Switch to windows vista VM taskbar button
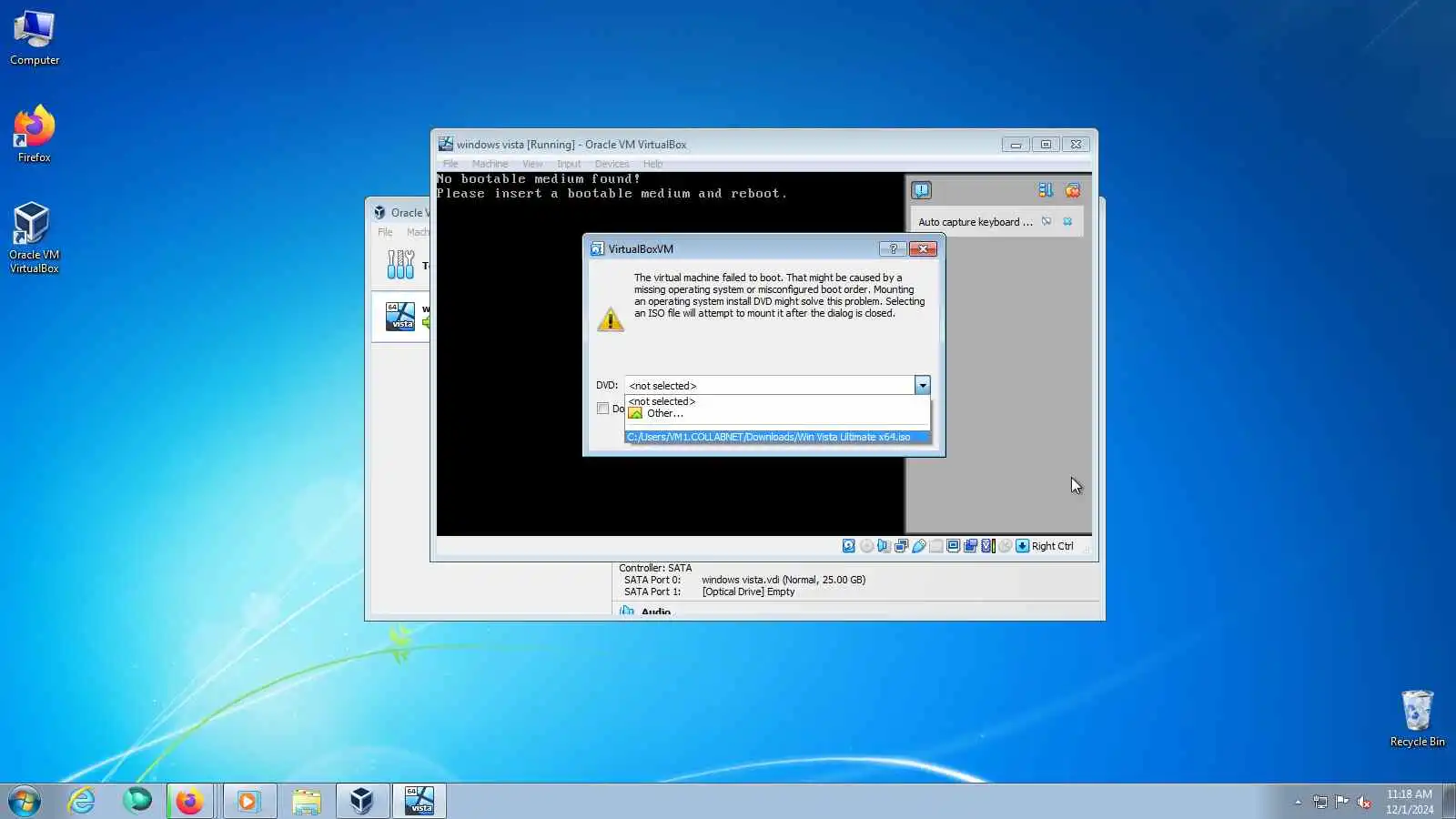This screenshot has width=1456, height=819. coord(420,801)
